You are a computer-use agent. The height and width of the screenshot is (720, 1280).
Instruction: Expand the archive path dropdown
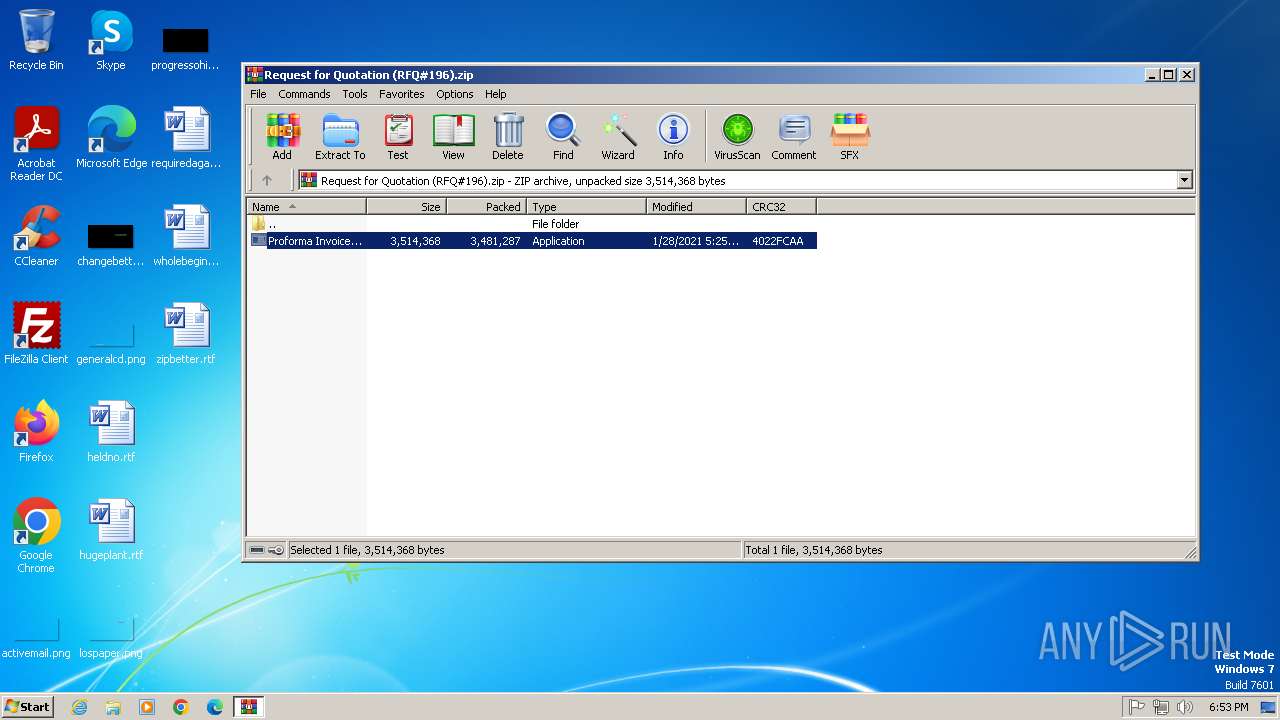pyautogui.click(x=1185, y=181)
